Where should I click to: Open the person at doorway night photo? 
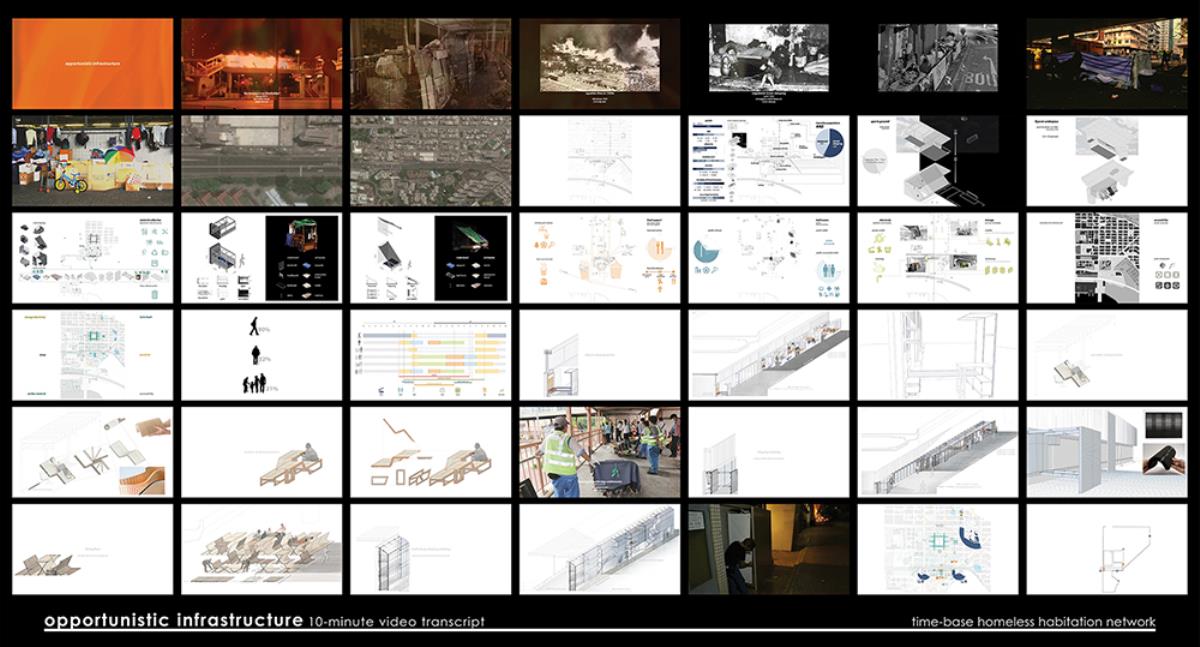click(768, 549)
